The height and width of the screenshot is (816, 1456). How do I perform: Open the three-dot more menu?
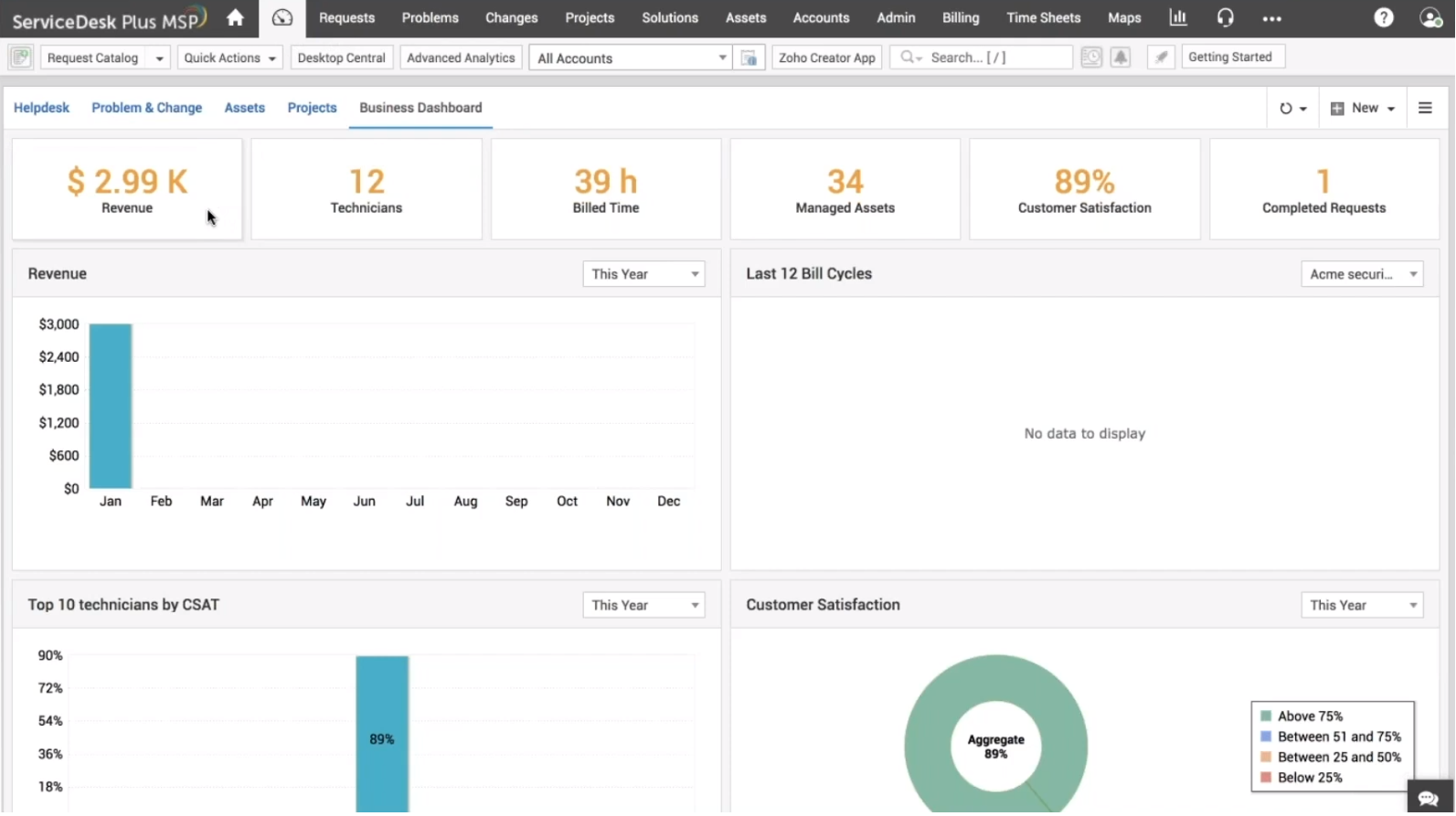tap(1271, 18)
